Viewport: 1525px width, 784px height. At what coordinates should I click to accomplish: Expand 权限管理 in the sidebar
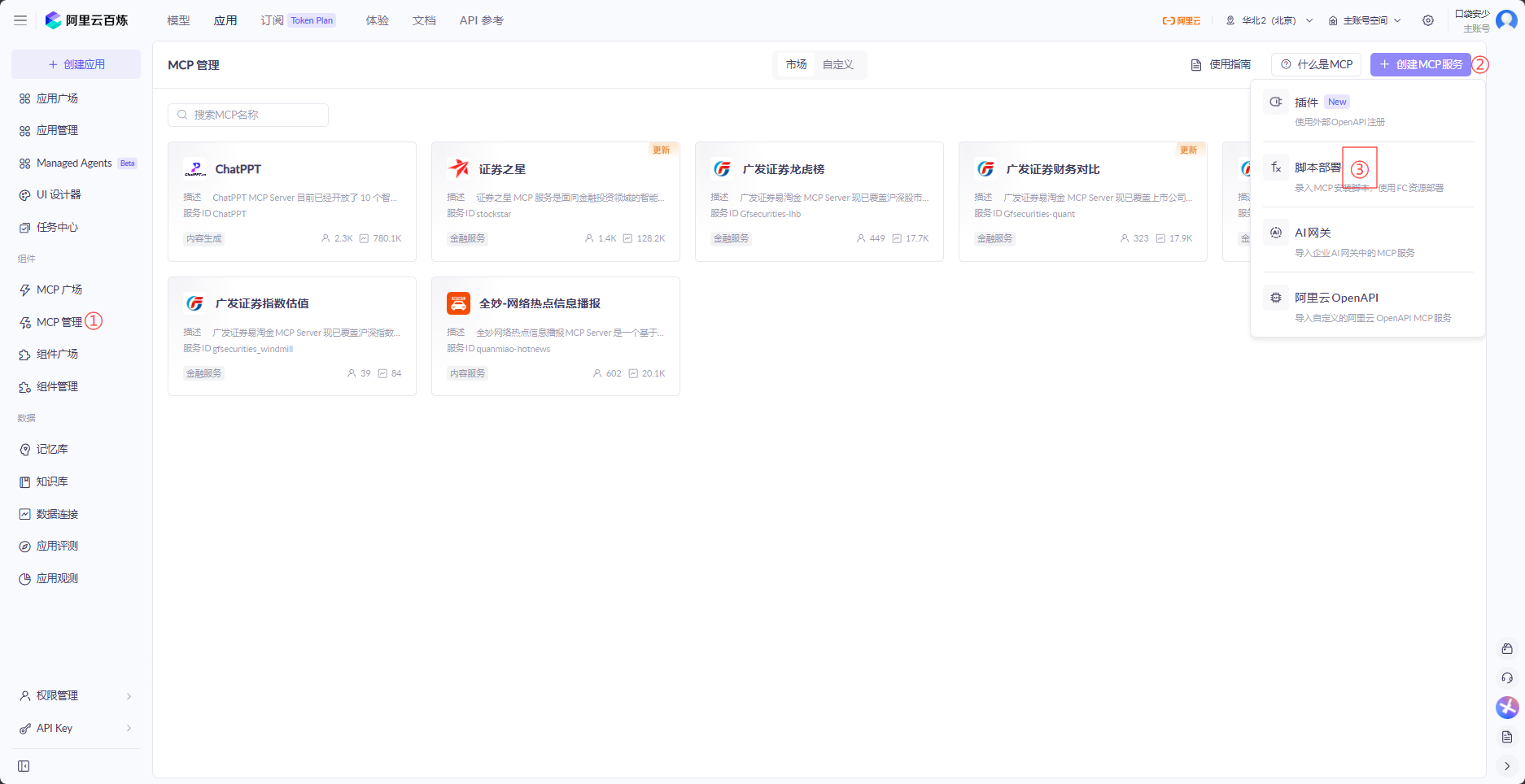coord(76,696)
